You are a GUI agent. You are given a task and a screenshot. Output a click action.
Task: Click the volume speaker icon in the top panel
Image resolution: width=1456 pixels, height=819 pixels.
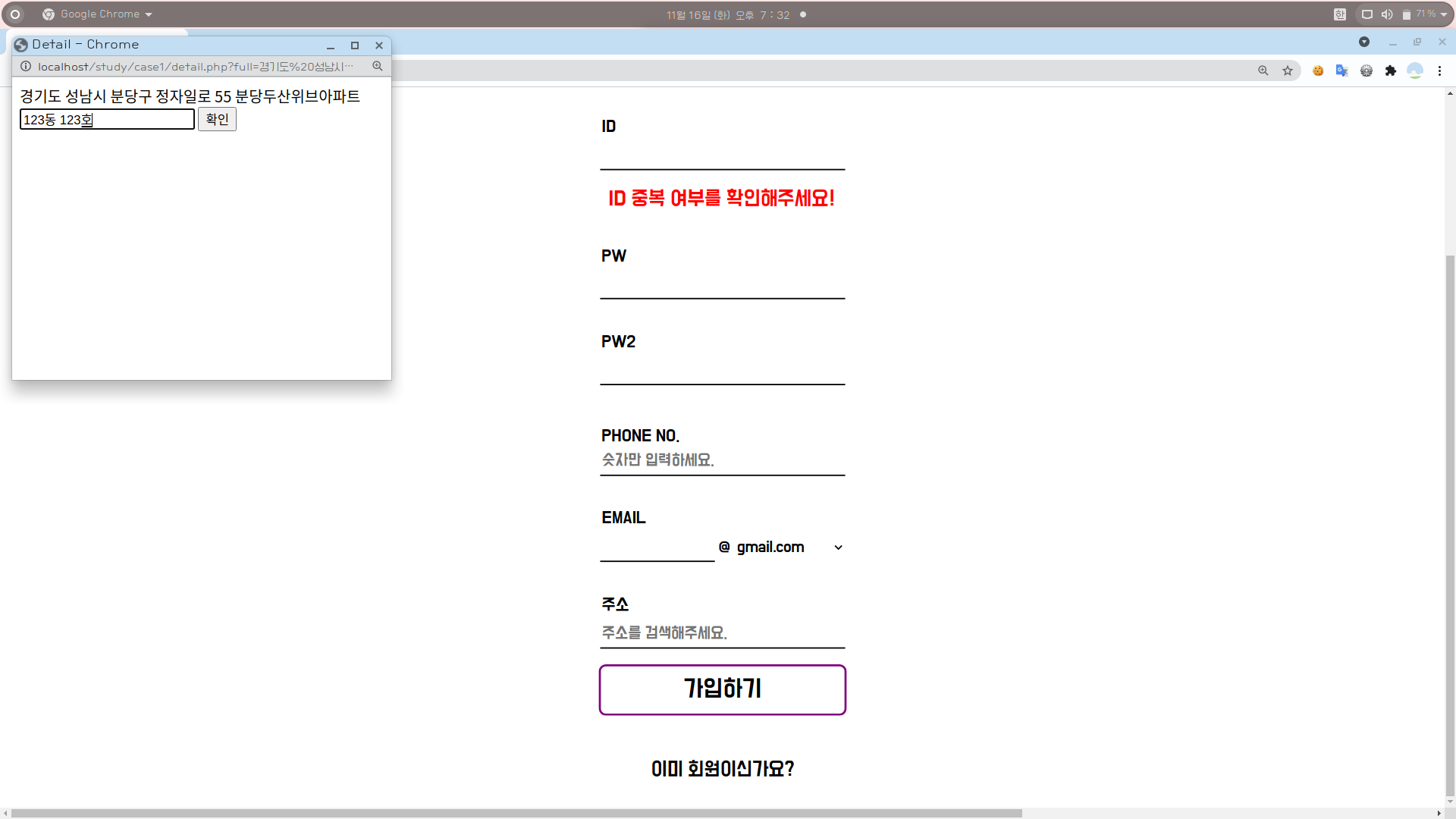point(1387,14)
